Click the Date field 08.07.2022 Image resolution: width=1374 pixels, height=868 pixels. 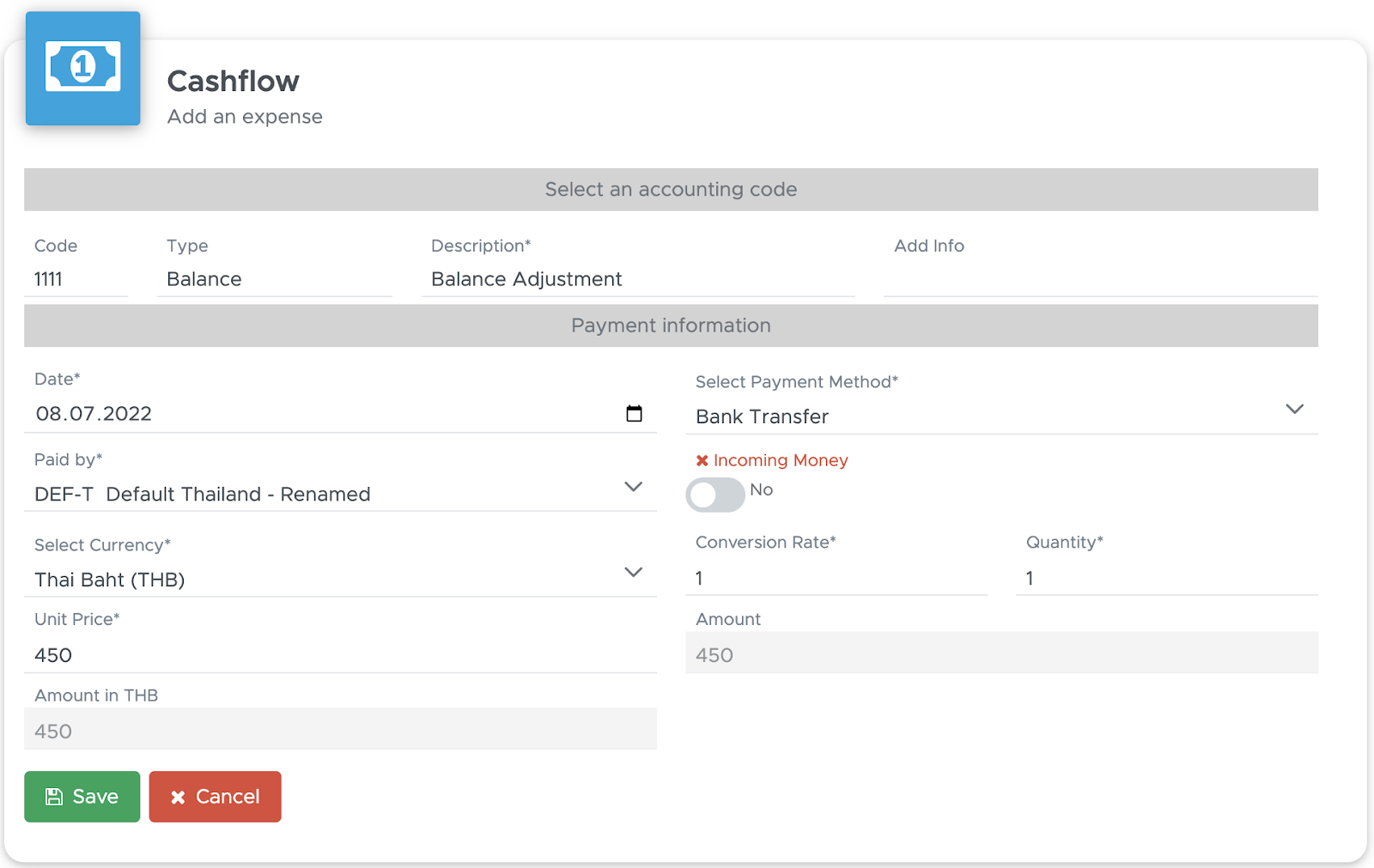coord(340,414)
